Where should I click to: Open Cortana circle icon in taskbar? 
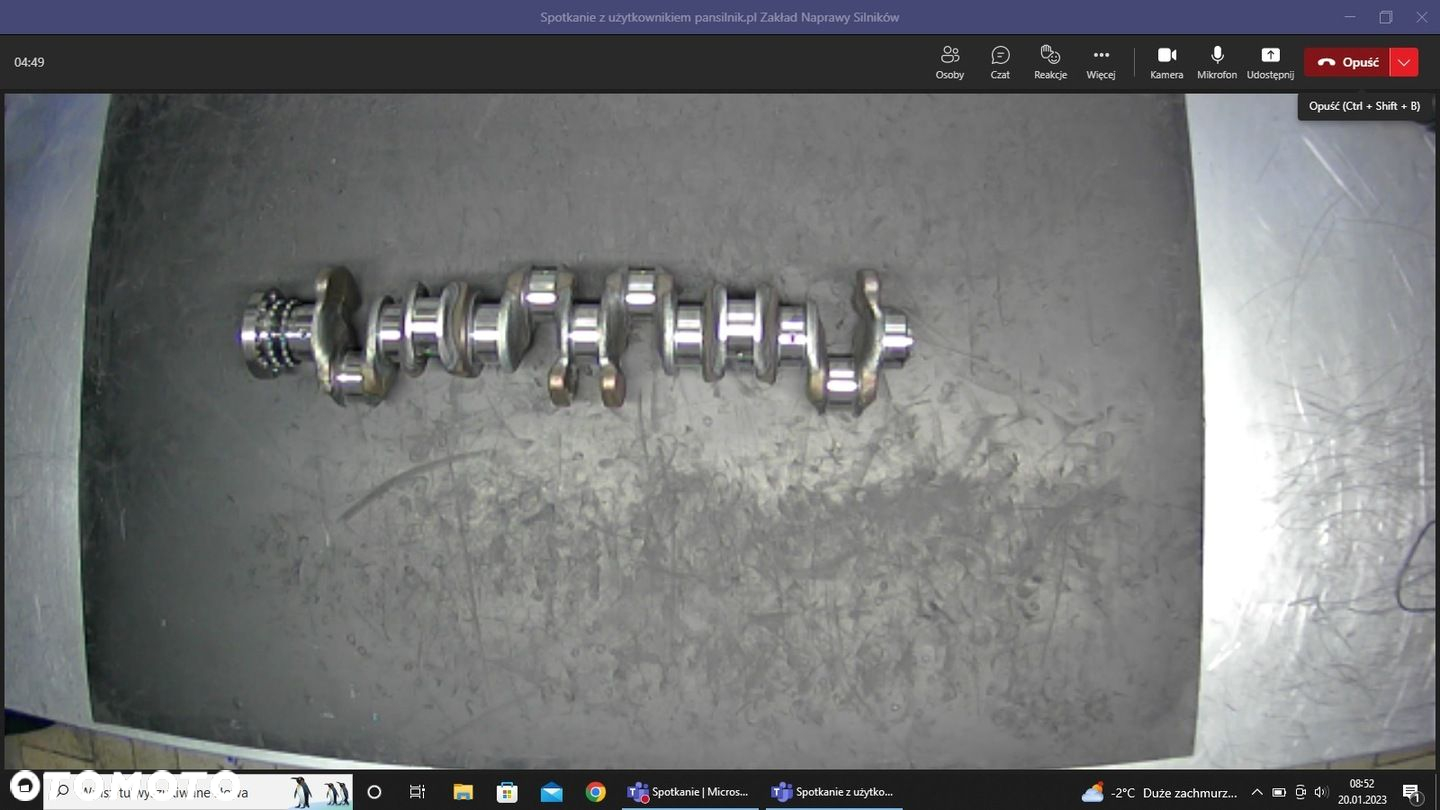point(374,792)
